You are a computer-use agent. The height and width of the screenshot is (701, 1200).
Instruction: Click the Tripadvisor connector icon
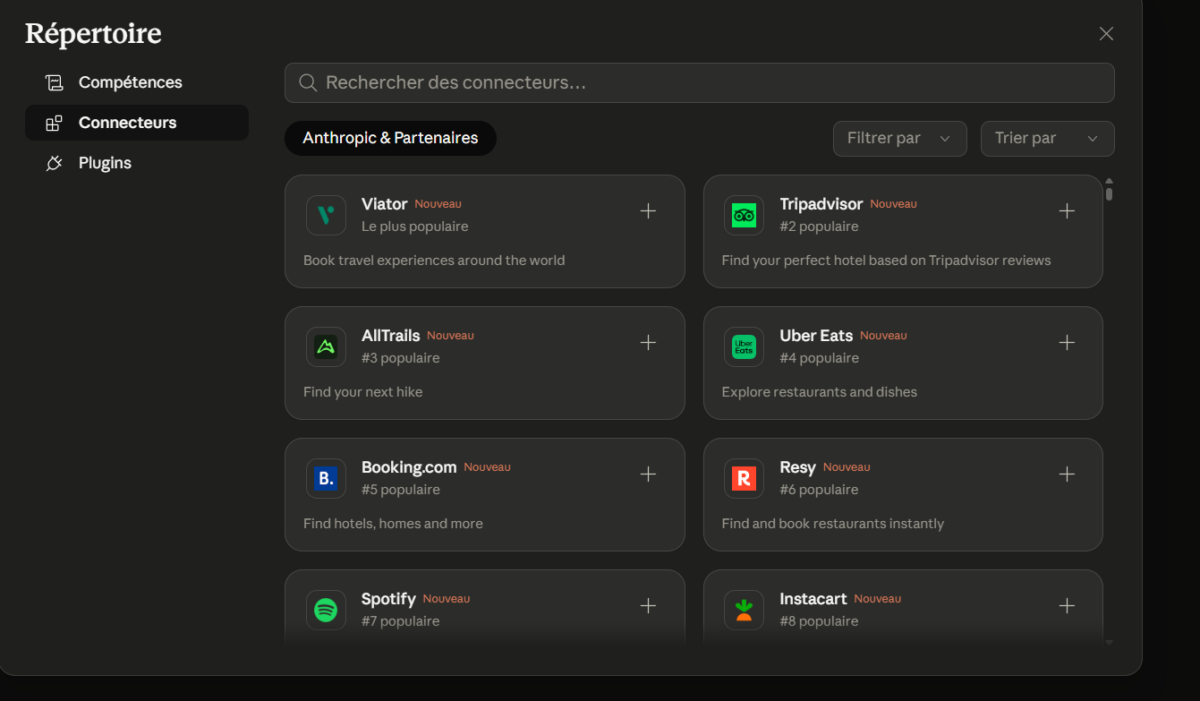744,214
